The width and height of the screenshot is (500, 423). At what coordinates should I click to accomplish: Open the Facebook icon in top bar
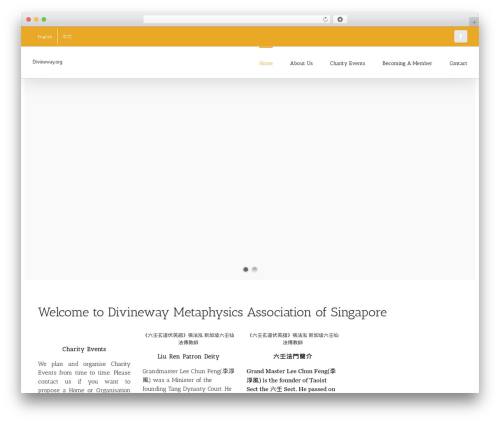pos(460,36)
